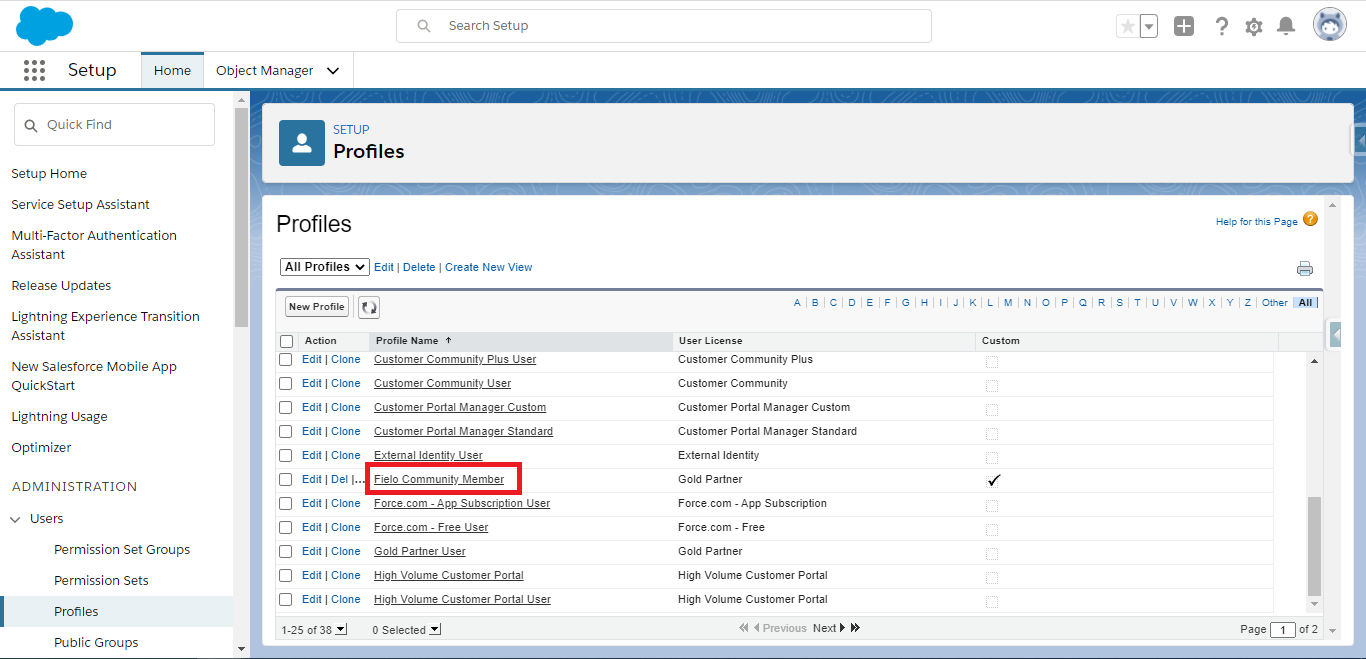Sort by the User License column header

coord(710,341)
